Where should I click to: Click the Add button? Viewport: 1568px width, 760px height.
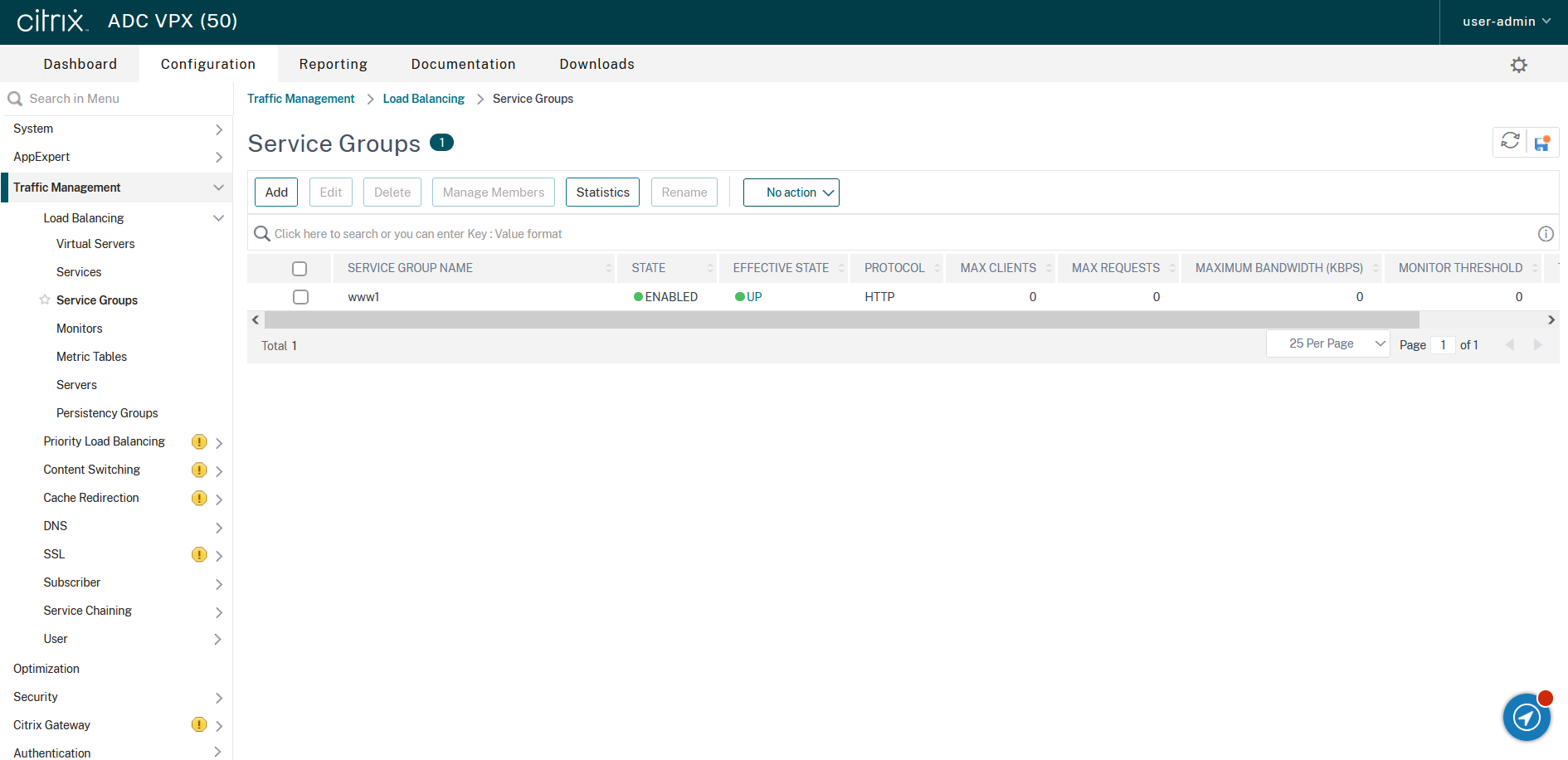click(276, 192)
